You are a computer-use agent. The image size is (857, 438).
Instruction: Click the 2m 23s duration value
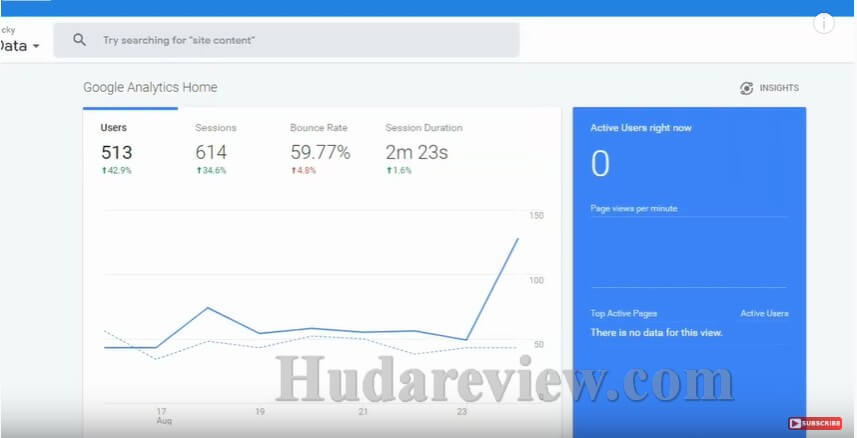pyautogui.click(x=416, y=153)
